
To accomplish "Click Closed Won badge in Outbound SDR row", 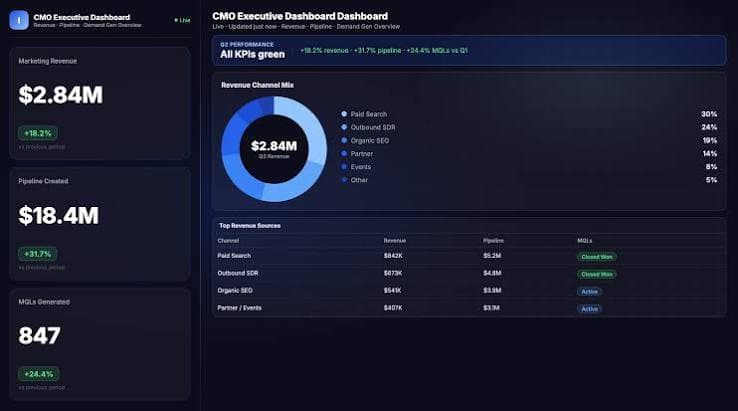I will pos(597,274).
